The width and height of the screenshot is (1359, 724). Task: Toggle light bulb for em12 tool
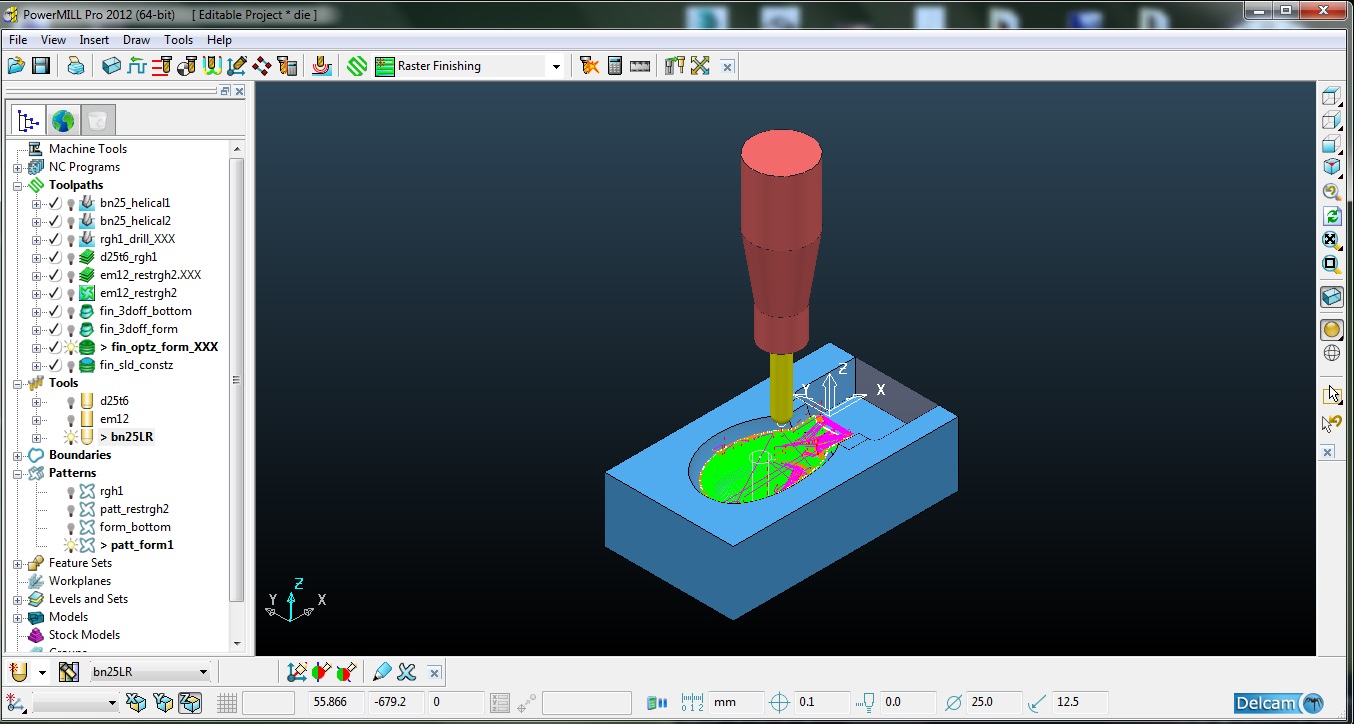[71, 419]
